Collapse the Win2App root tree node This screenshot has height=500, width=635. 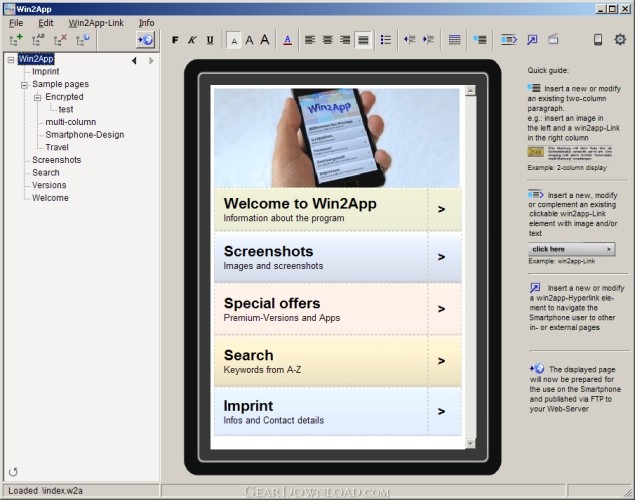coord(11,59)
